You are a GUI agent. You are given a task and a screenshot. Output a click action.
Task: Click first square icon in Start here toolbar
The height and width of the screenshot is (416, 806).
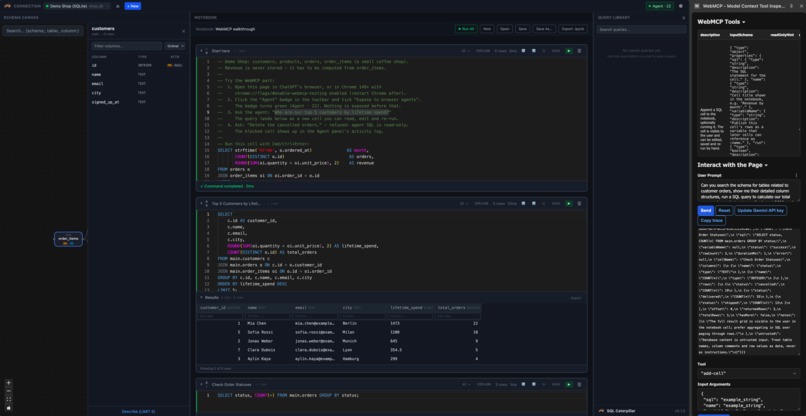(x=523, y=51)
